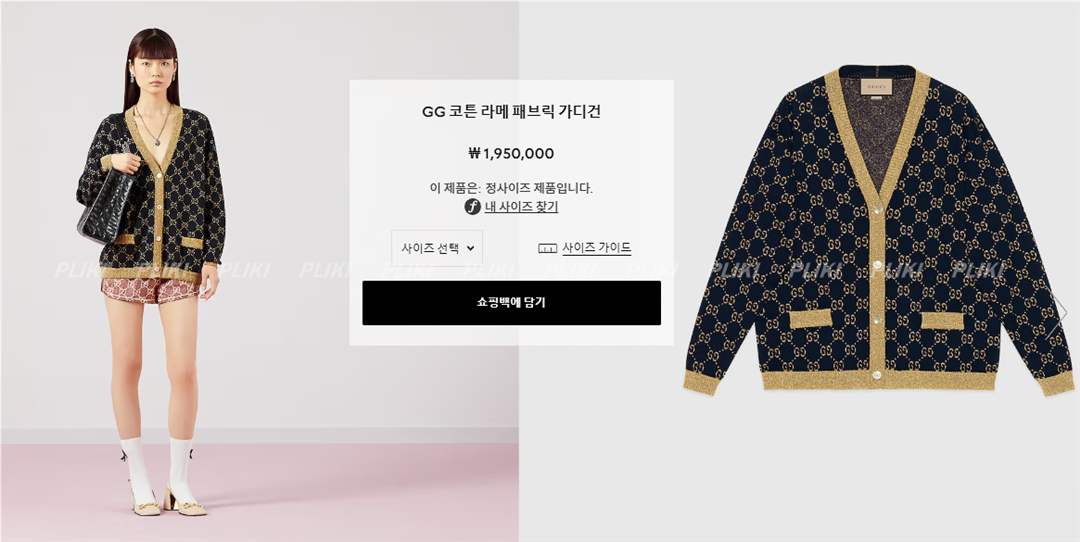The width and height of the screenshot is (1080, 542).
Task: Click the round 'f' fit finder icon
Action: [472, 207]
